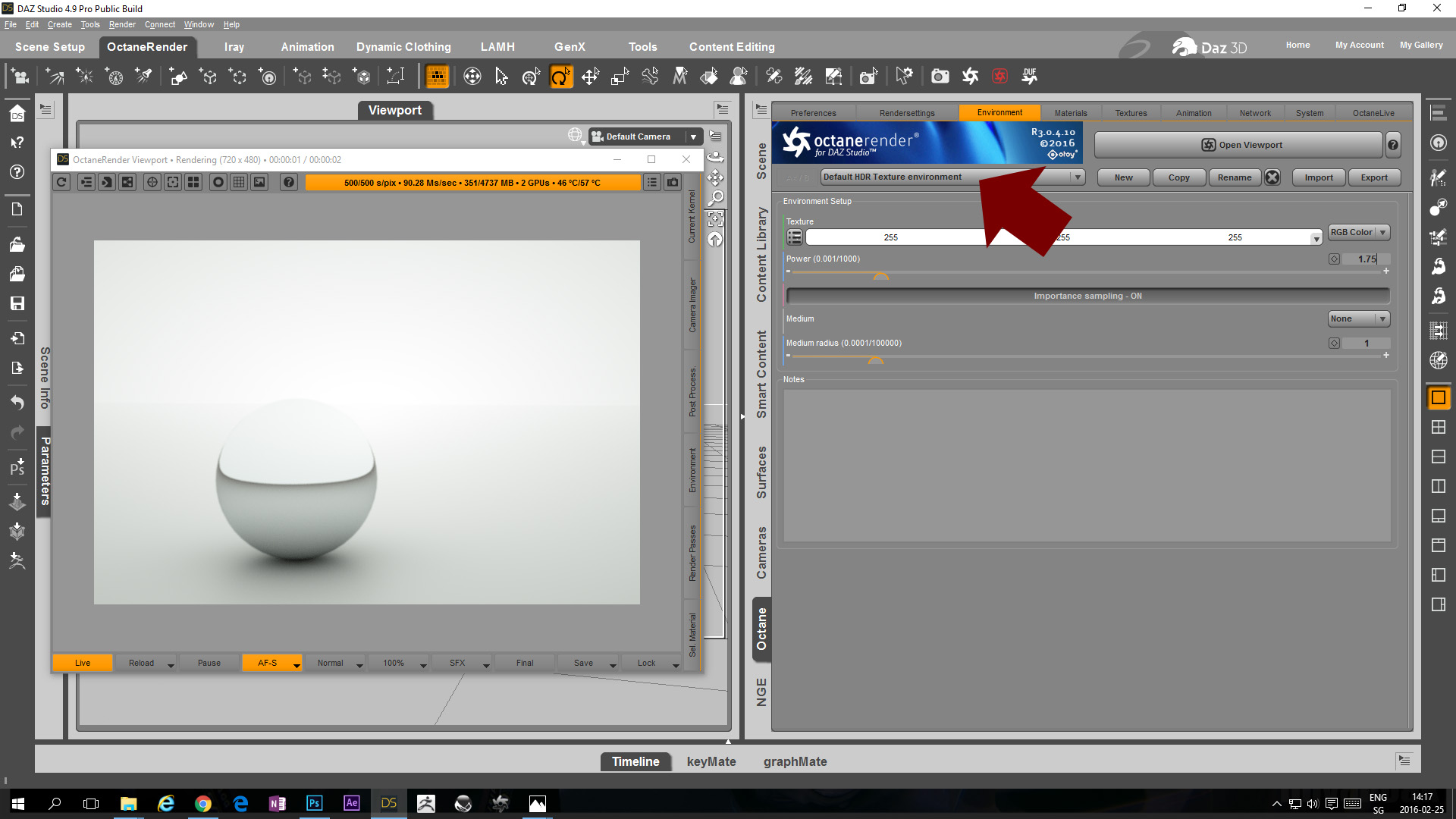Toggle the AF-S autofocus button

point(267,663)
